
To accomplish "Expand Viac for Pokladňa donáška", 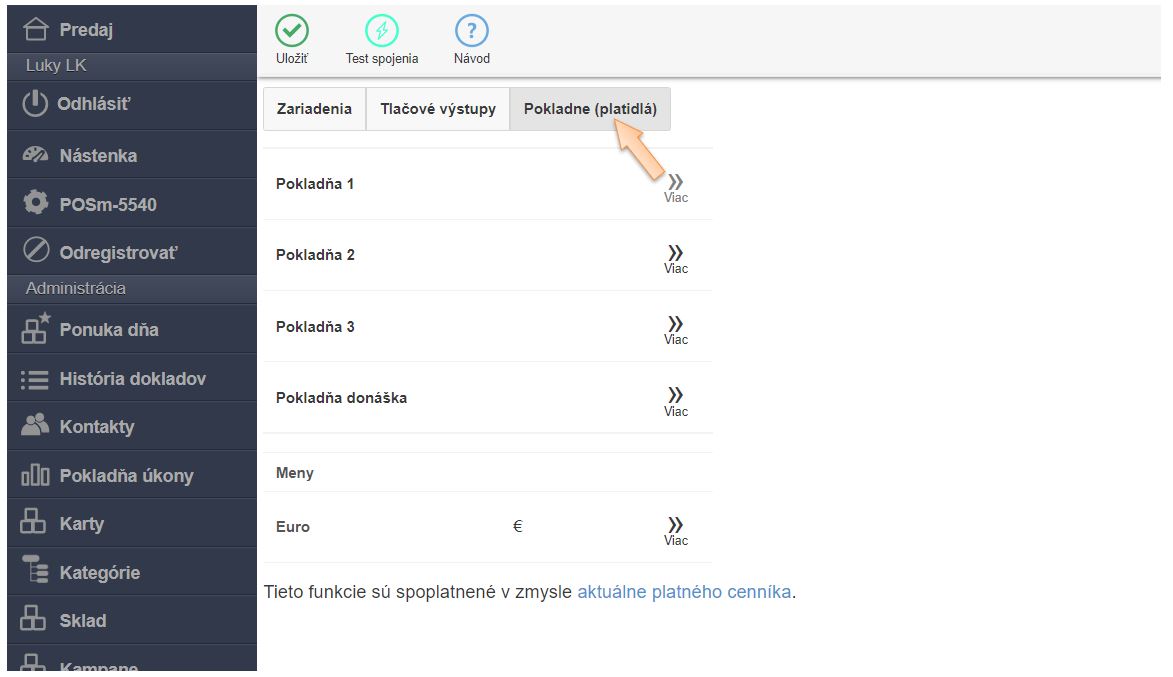I will coord(676,399).
